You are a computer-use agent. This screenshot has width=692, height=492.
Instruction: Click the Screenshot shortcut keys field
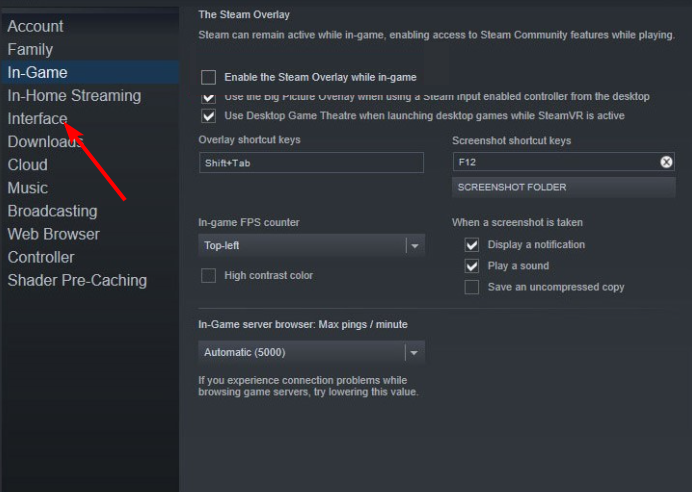pyautogui.click(x=555, y=162)
